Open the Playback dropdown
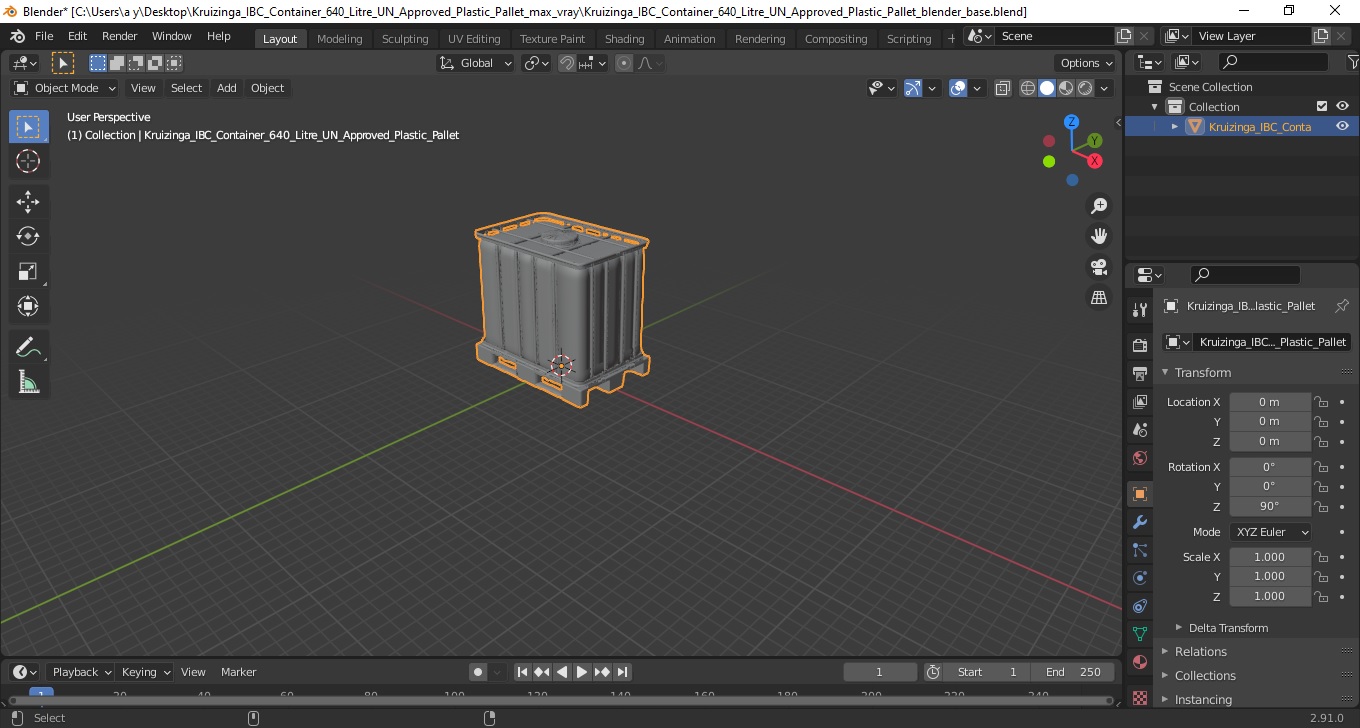 [82, 672]
